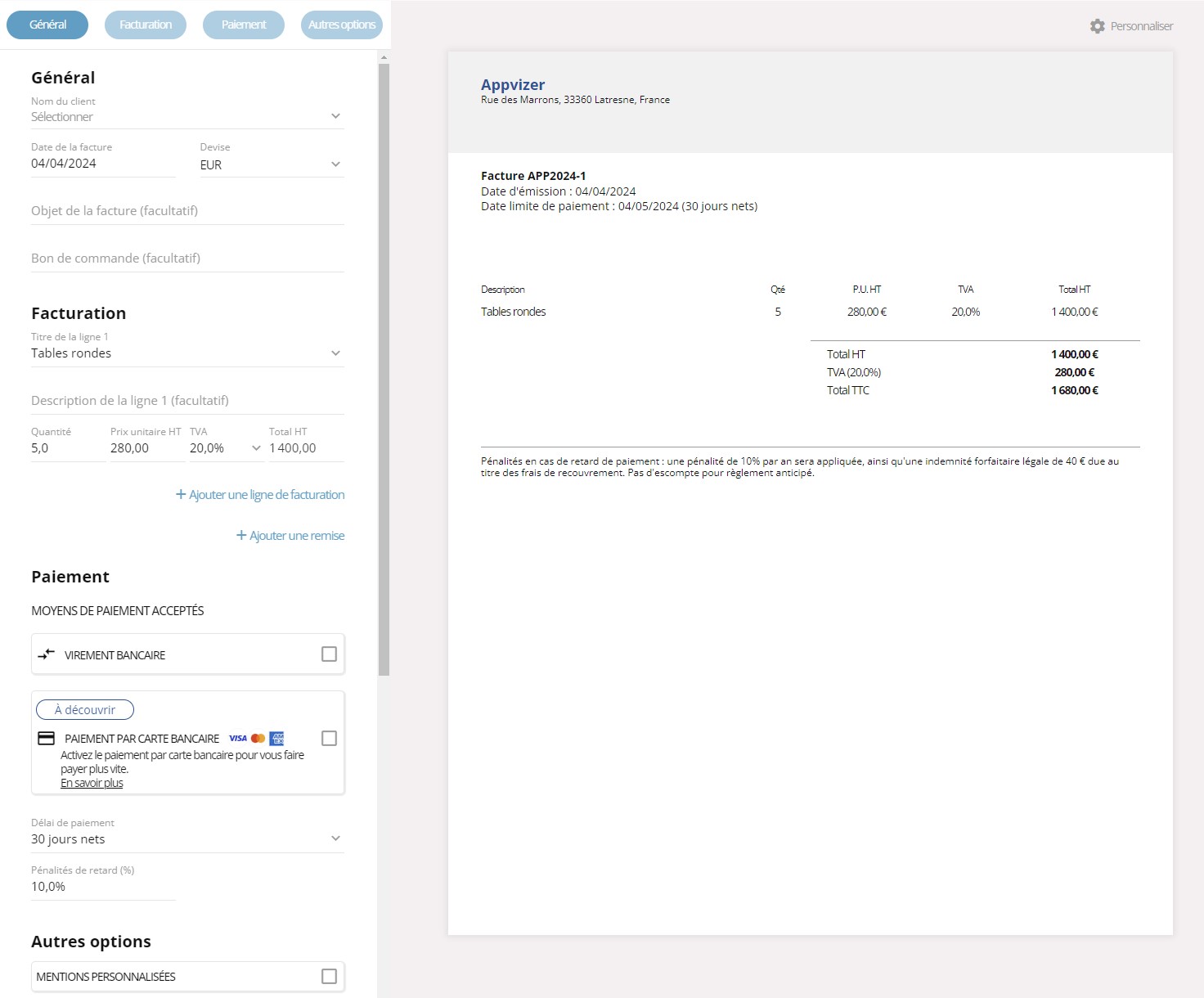Tick the Mentions personnalisées checkbox
Image resolution: width=1204 pixels, height=998 pixels.
pos(329,976)
